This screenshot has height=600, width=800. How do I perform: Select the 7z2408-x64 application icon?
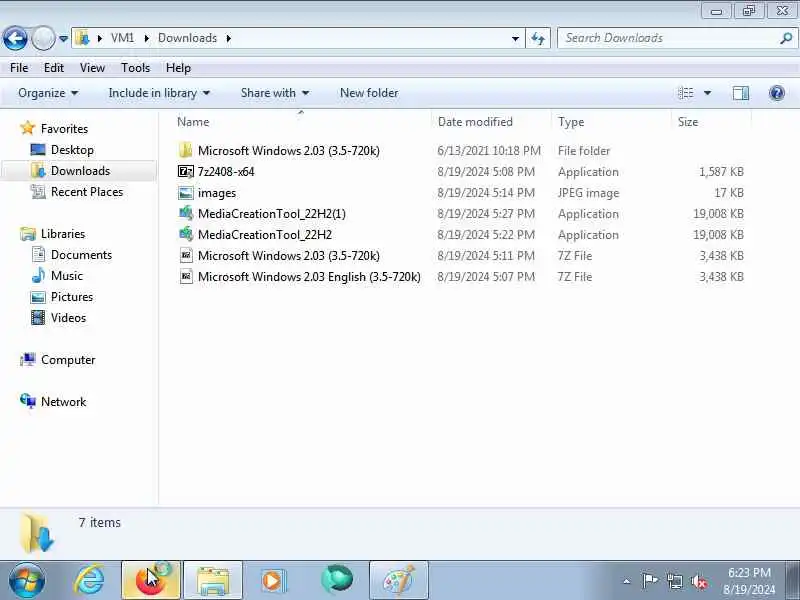pos(186,171)
